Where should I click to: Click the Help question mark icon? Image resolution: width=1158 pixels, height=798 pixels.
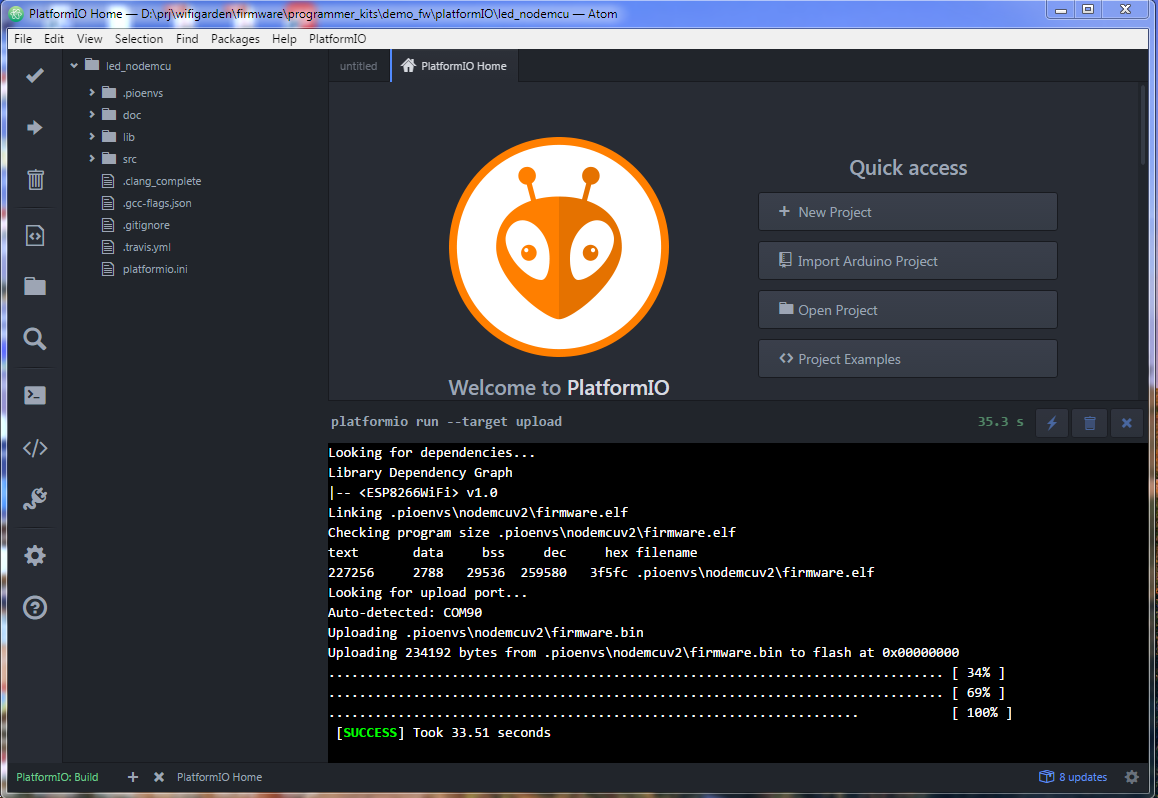(x=35, y=608)
